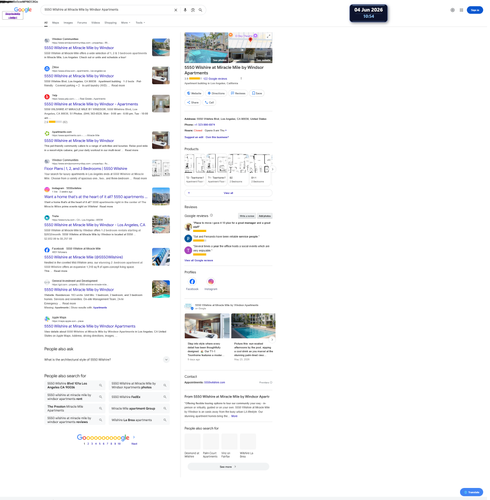Expand 'What is the architectural style' question
Viewport: 490px width, 500px height.
[x=166, y=359]
